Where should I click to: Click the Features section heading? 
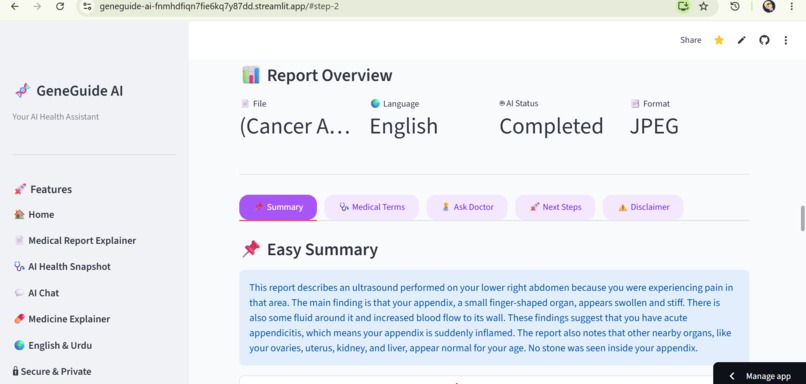coord(51,189)
